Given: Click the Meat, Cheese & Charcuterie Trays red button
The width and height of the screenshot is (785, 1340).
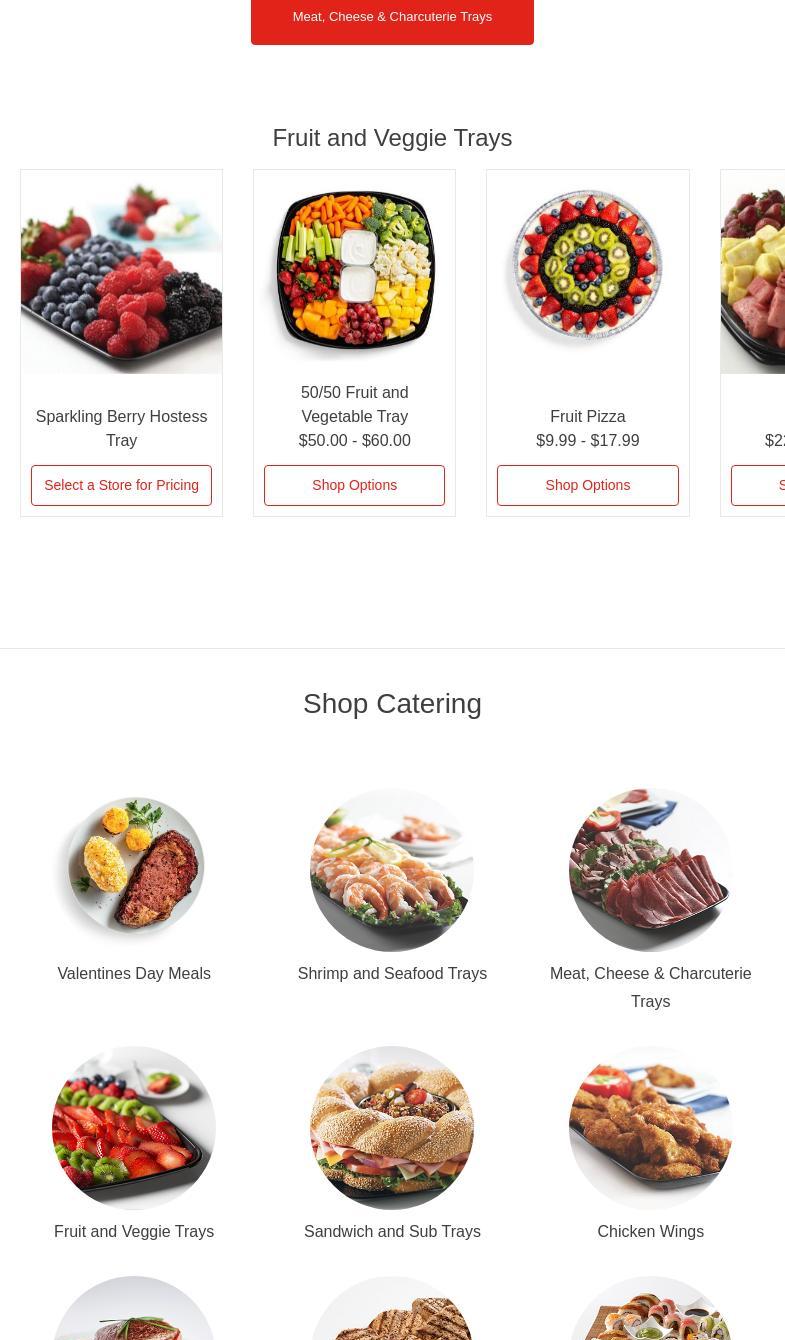Looking at the screenshot, I should pos(392,17).
